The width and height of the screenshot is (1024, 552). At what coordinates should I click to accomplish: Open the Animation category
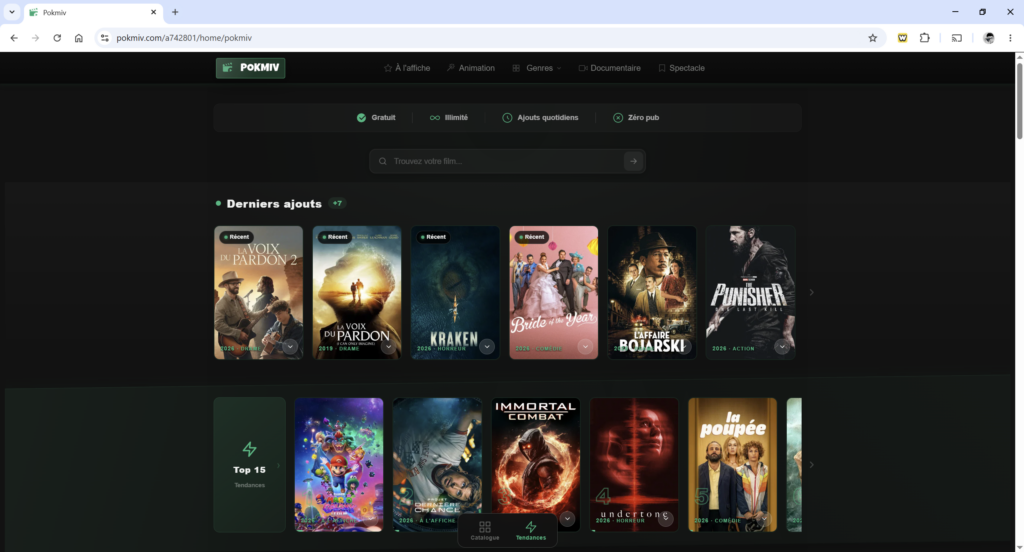pyautogui.click(x=471, y=68)
